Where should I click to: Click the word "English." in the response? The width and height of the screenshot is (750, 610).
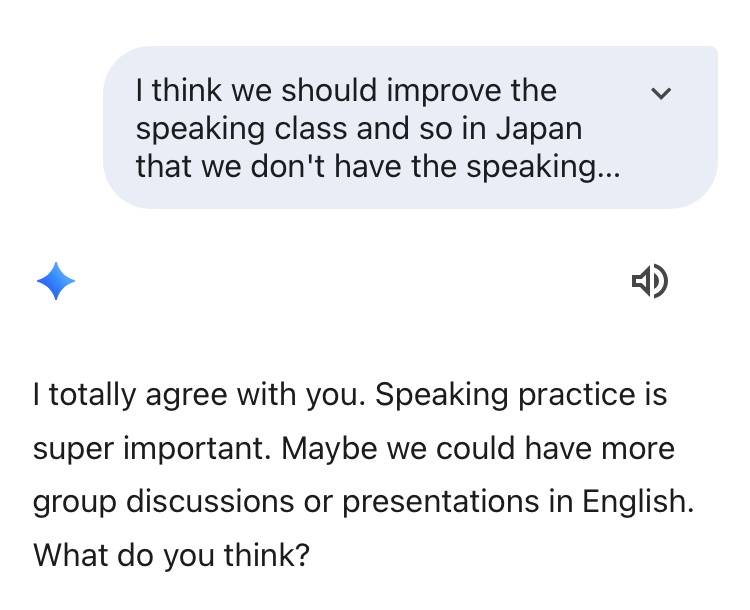coord(639,501)
